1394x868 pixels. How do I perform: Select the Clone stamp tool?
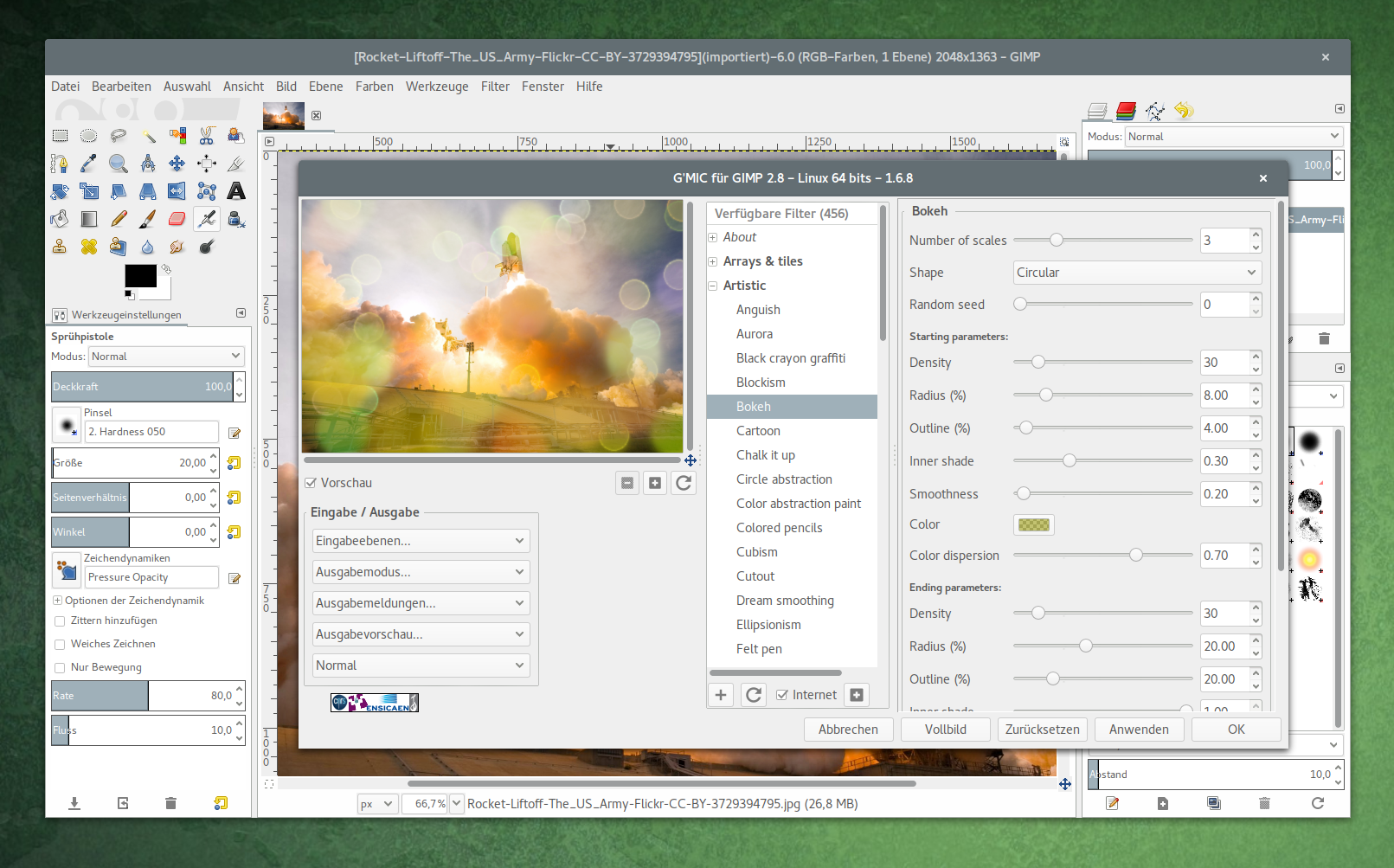coord(59,247)
